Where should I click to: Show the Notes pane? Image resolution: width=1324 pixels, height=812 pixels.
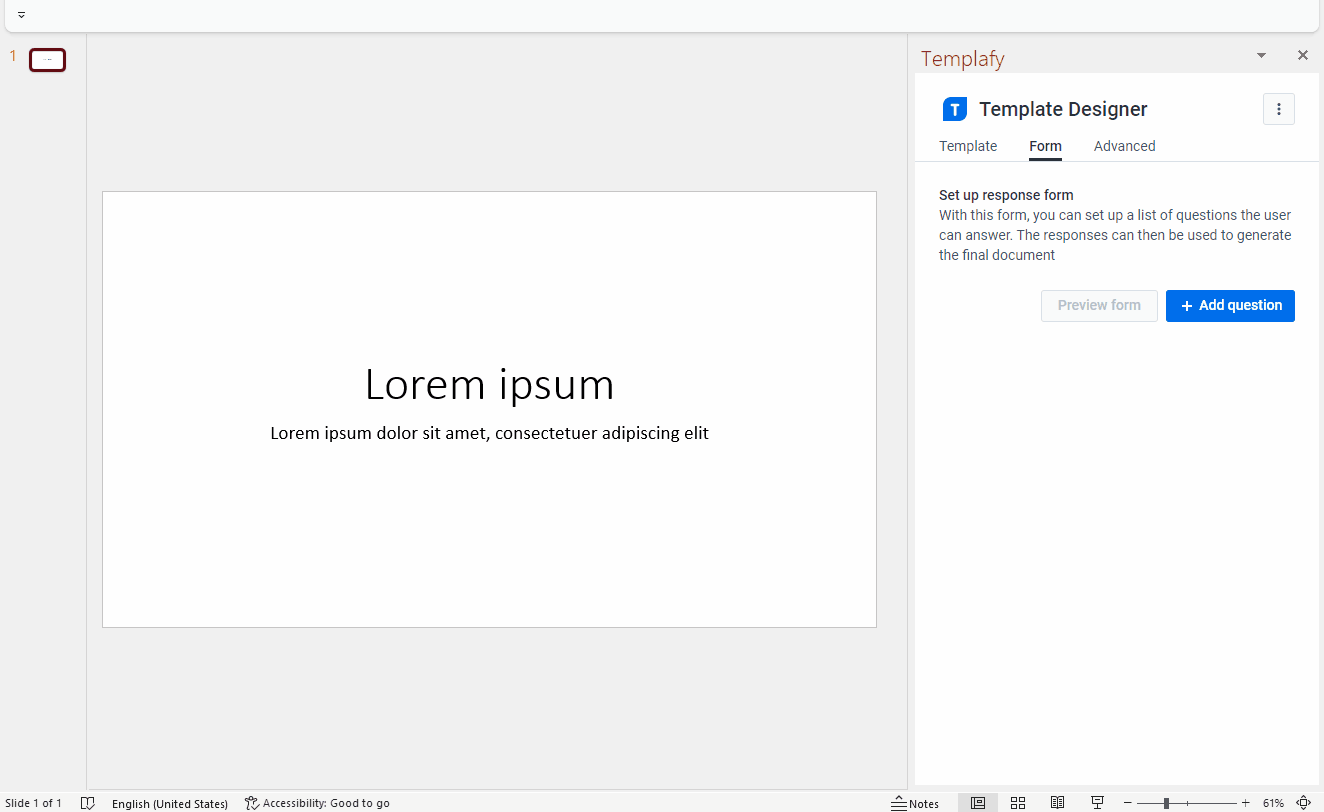click(x=915, y=802)
